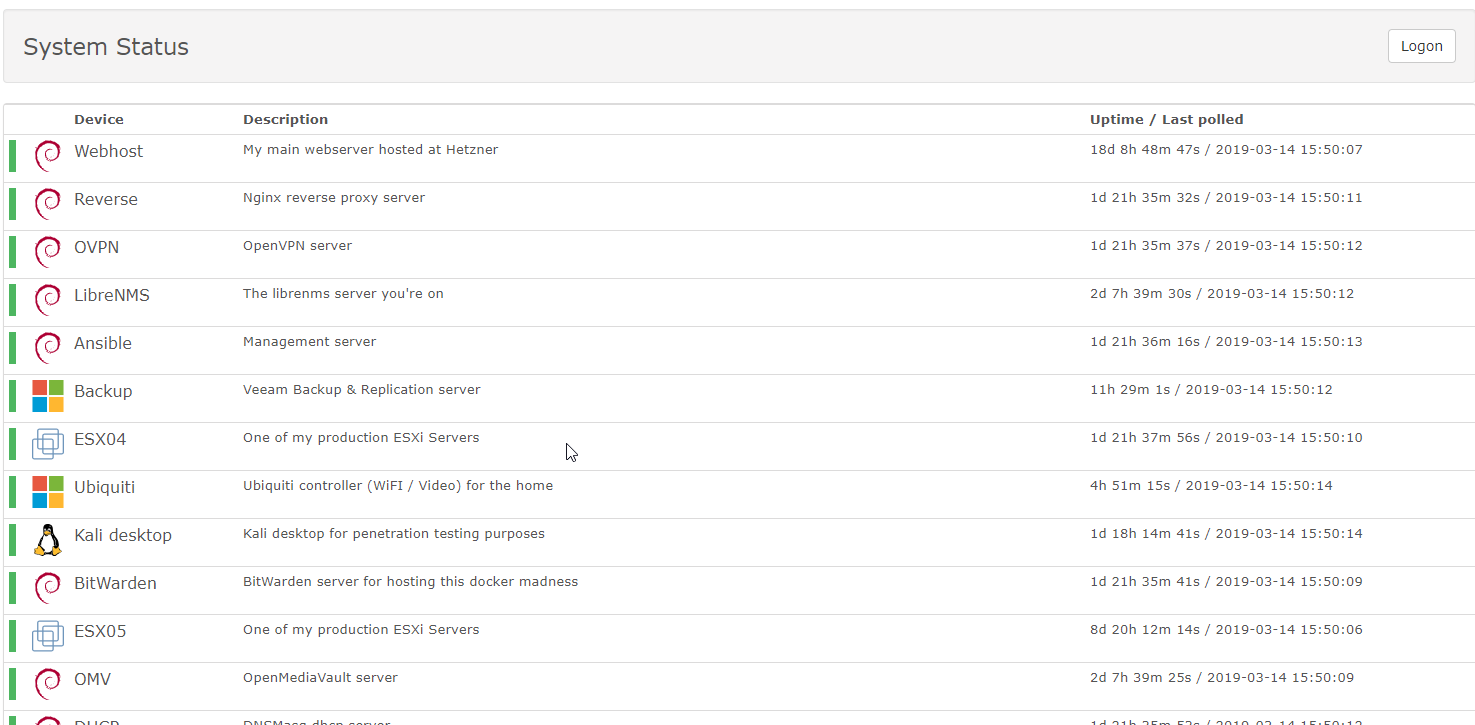Click the green status bar for Webhost
The width and height of the screenshot is (1475, 725).
pyautogui.click(x=13, y=156)
